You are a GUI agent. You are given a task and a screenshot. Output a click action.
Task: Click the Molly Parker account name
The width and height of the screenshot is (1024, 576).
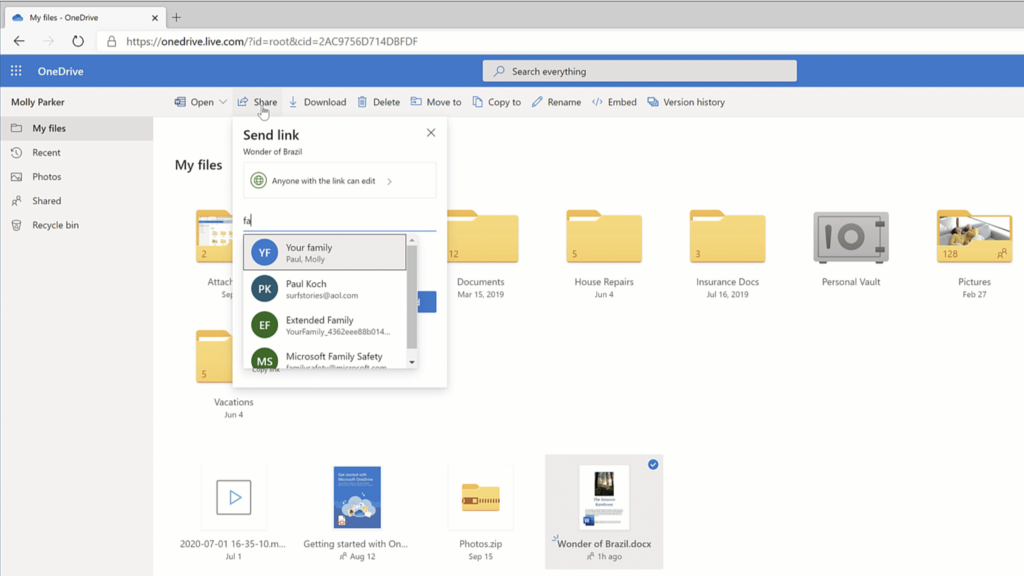click(38, 102)
